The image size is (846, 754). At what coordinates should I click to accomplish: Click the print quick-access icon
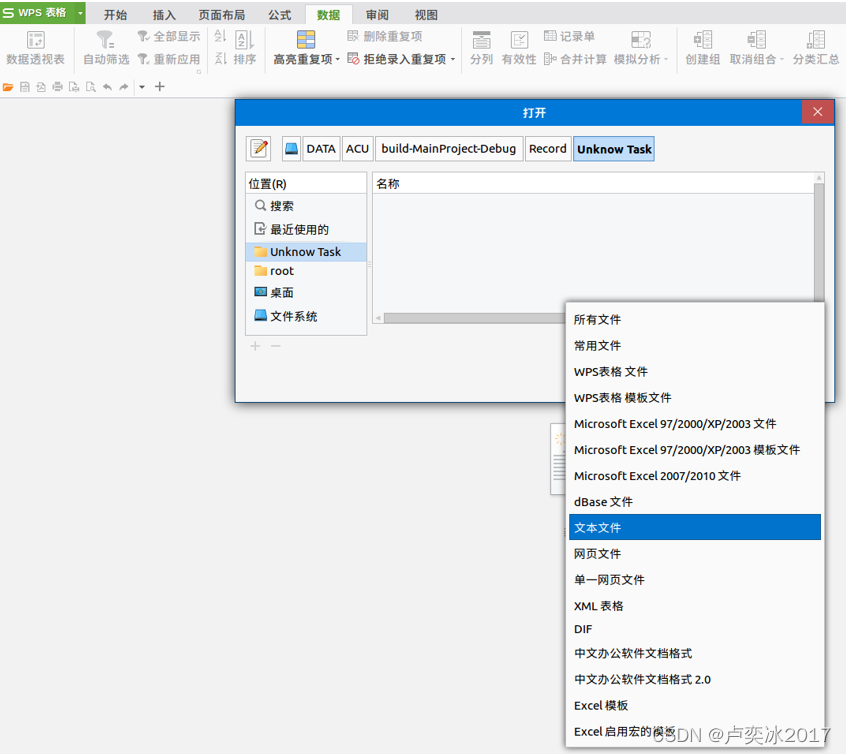[x=57, y=87]
